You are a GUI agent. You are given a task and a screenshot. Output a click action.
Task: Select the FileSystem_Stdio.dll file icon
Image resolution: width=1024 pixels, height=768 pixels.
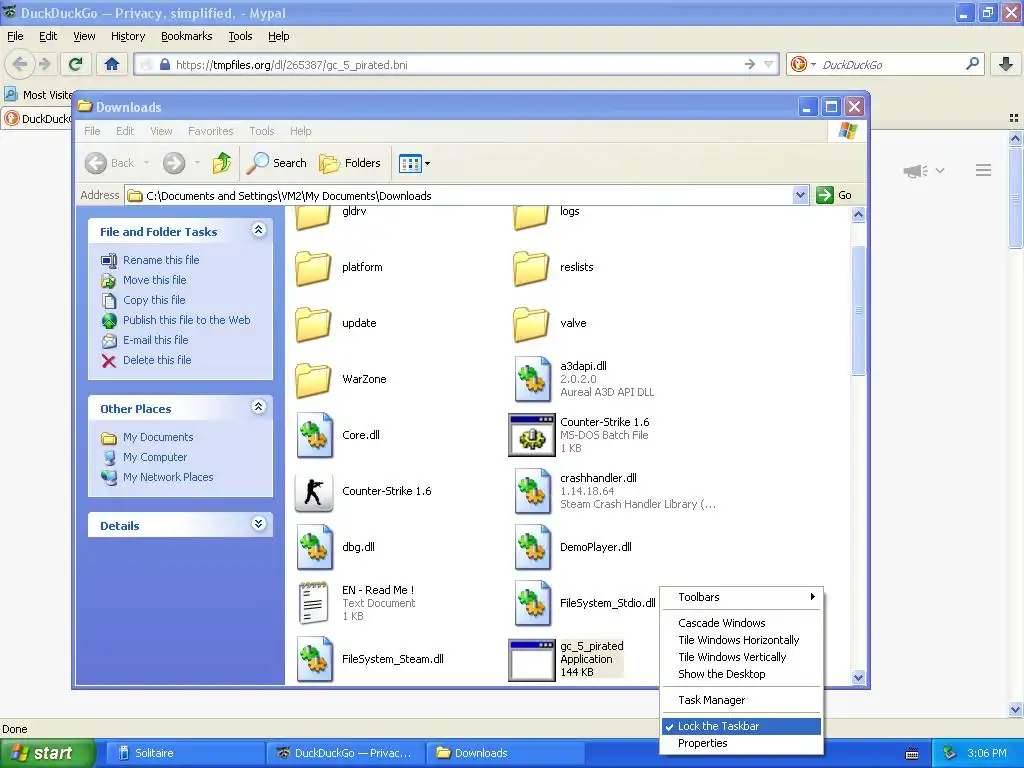(x=532, y=603)
